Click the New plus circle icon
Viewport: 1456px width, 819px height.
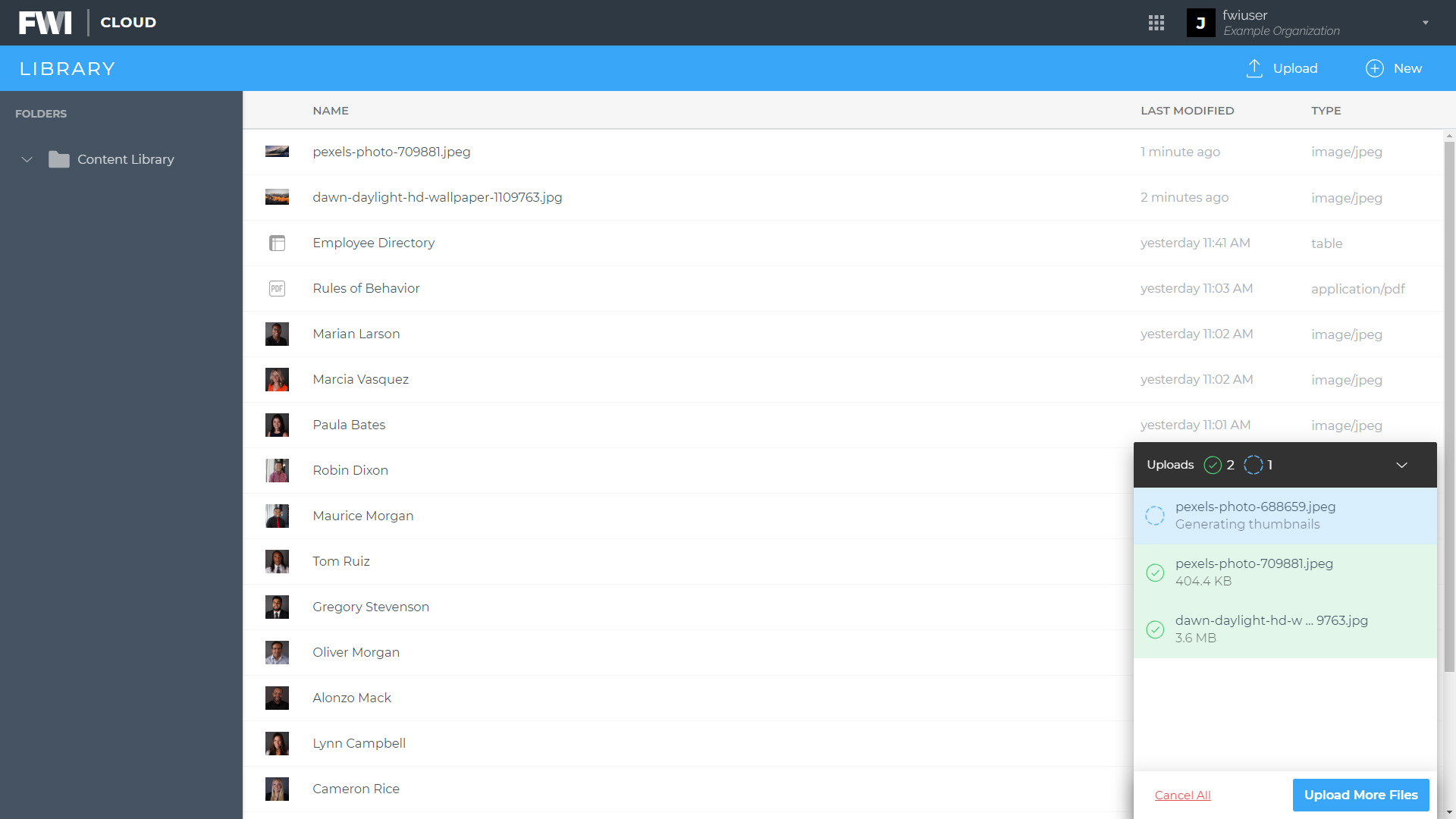1374,68
